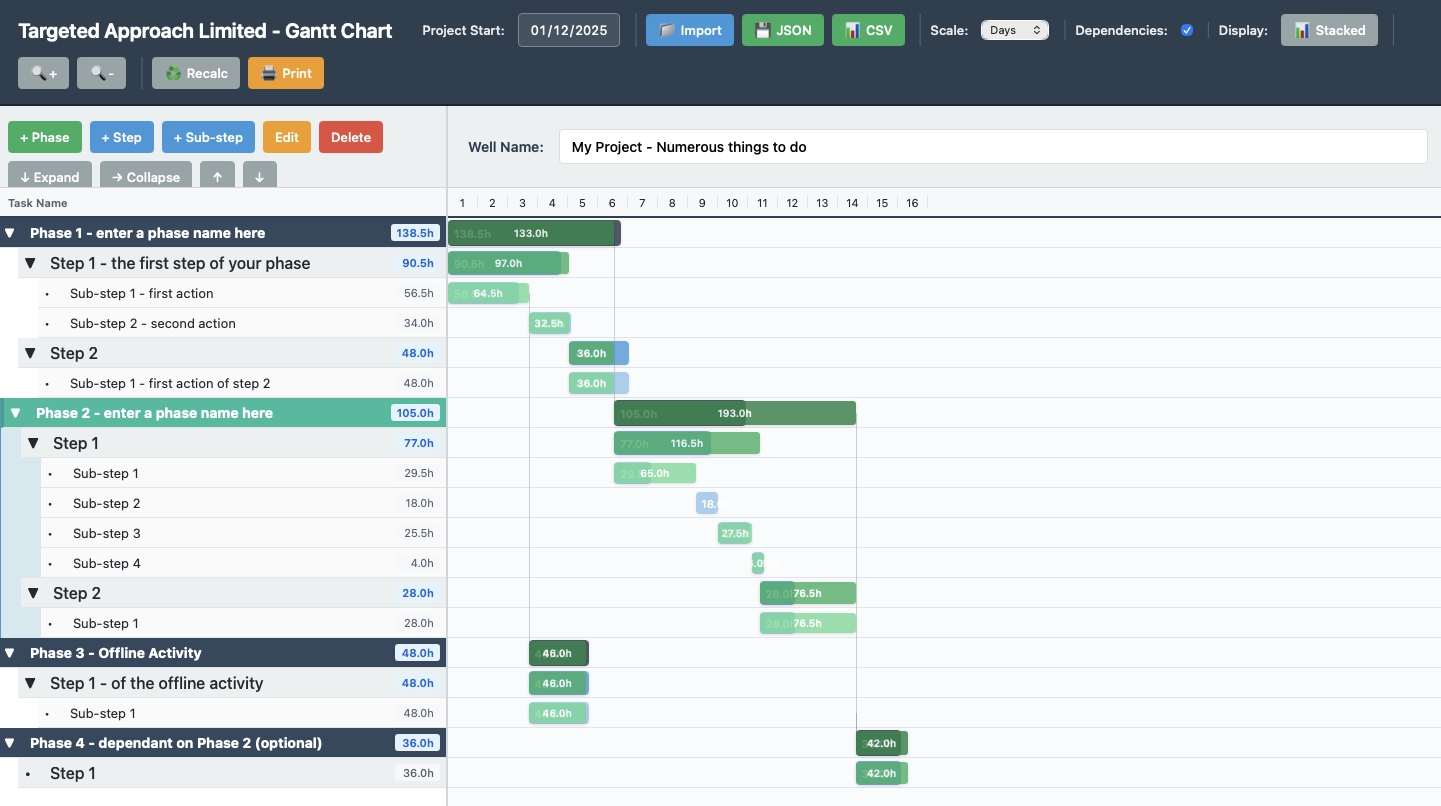The height and width of the screenshot is (806, 1441).
Task: Click the Edit button
Action: click(286, 136)
